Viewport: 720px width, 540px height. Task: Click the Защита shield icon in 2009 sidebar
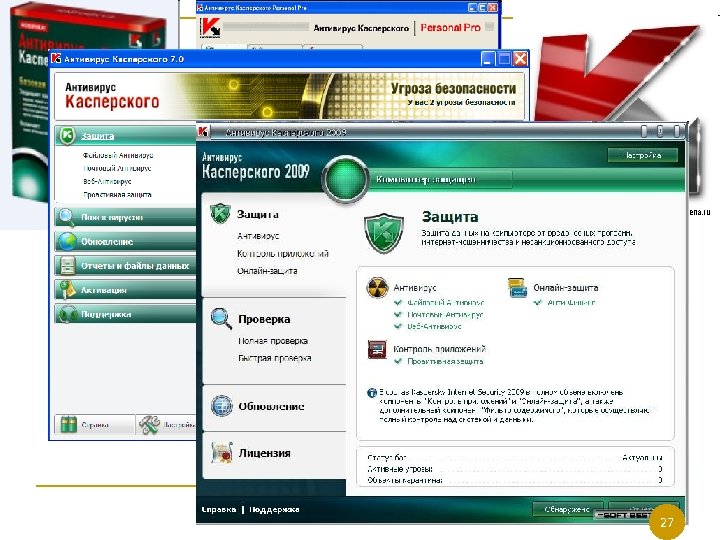tap(220, 214)
